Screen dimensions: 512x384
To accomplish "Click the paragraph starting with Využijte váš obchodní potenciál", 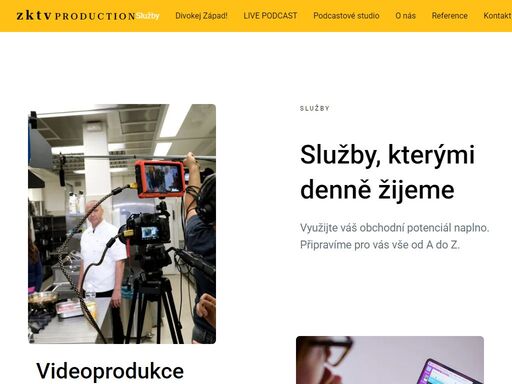I will tap(395, 236).
